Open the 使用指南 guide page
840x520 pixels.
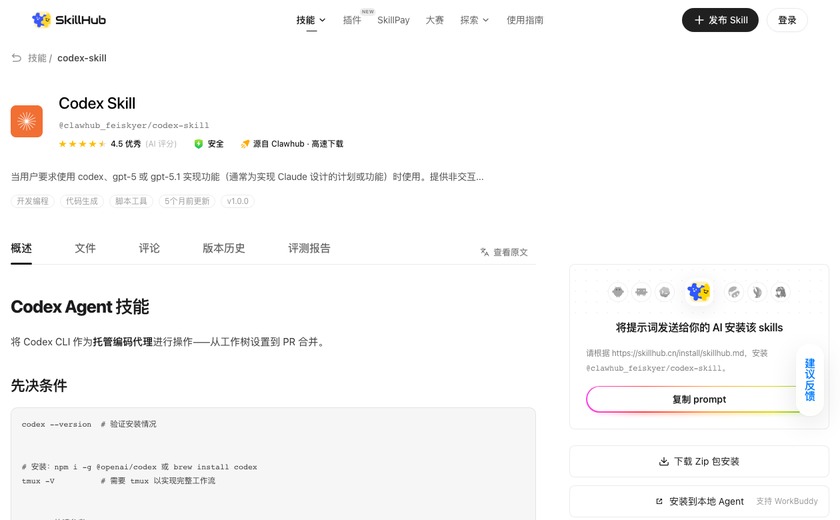coord(525,20)
